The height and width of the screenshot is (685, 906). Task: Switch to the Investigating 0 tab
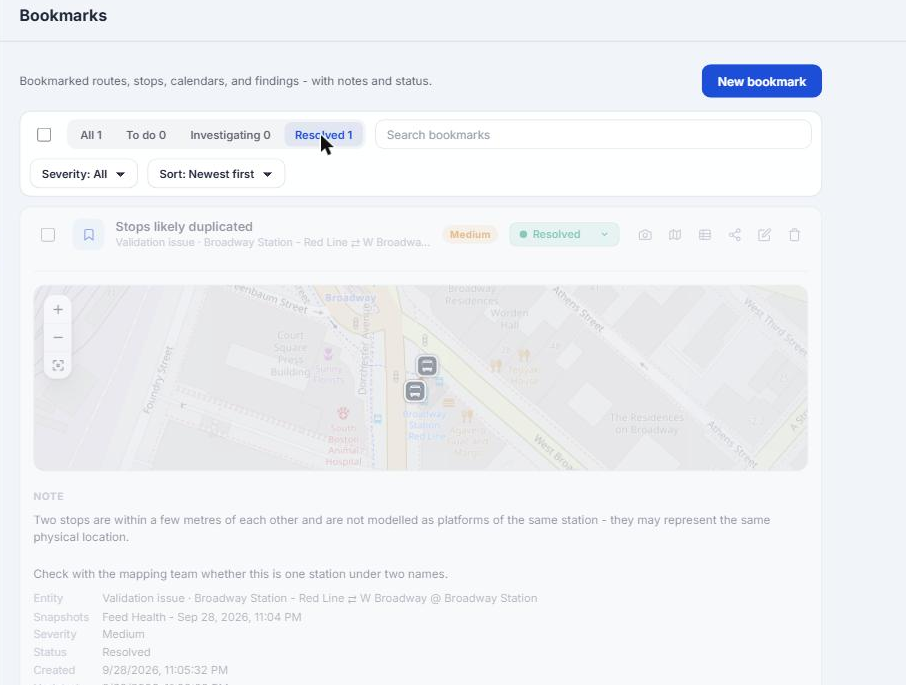[230, 135]
